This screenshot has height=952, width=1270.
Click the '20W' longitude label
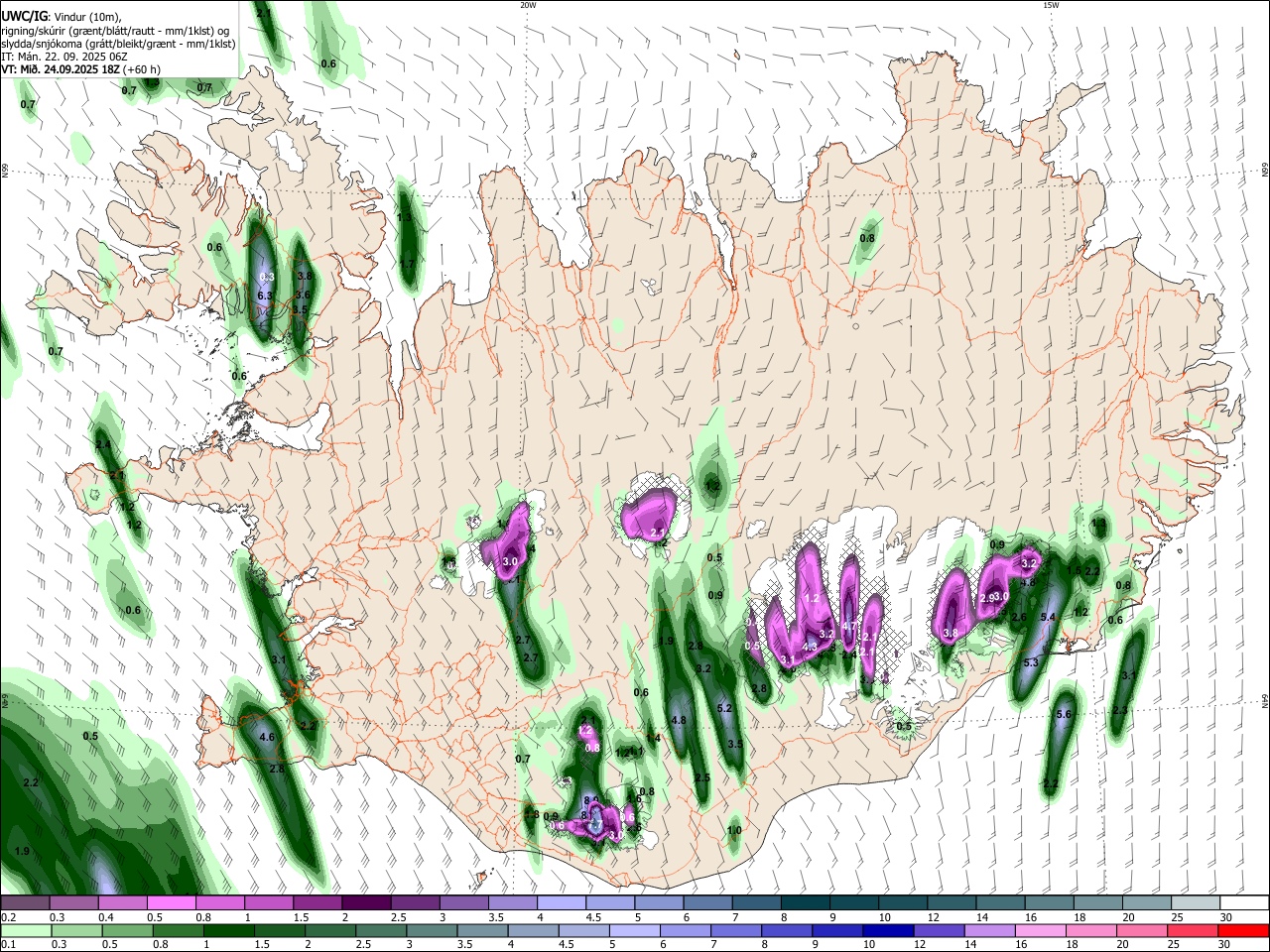point(528,5)
